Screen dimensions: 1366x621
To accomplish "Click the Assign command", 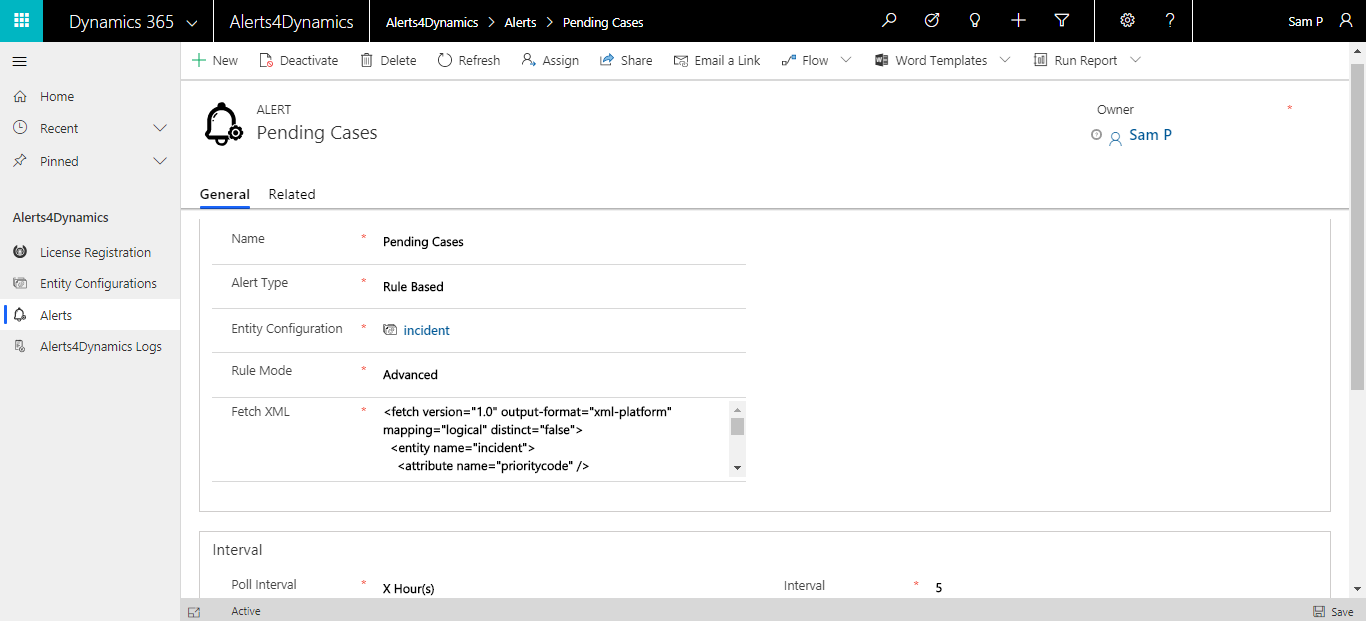I will [x=550, y=60].
